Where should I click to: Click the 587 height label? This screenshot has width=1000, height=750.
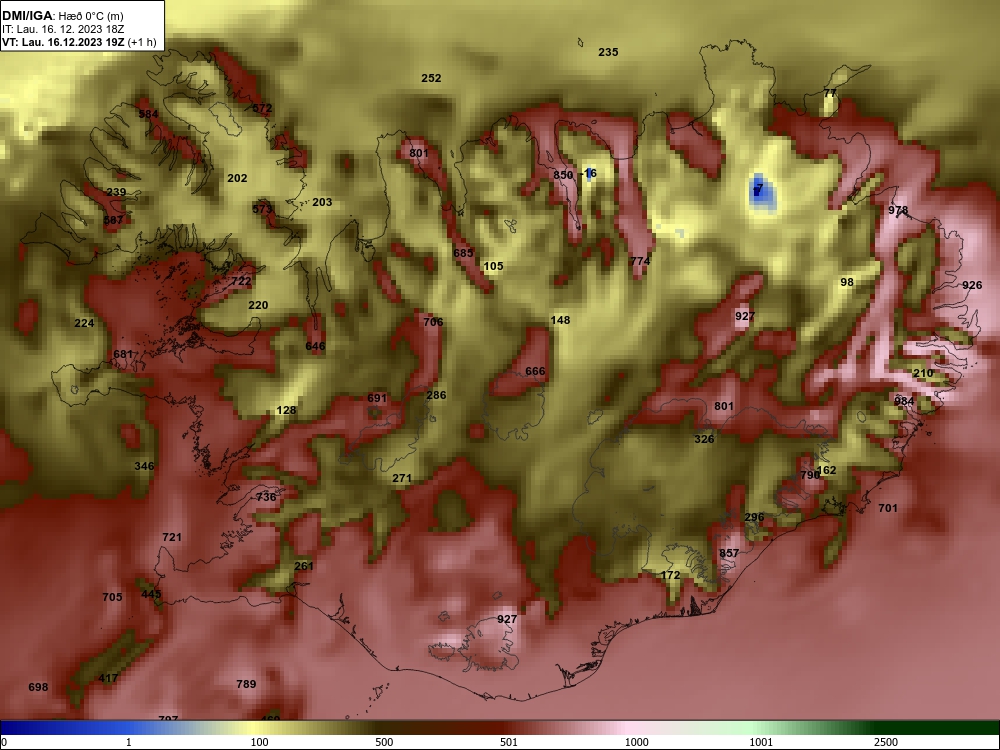pyautogui.click(x=114, y=221)
